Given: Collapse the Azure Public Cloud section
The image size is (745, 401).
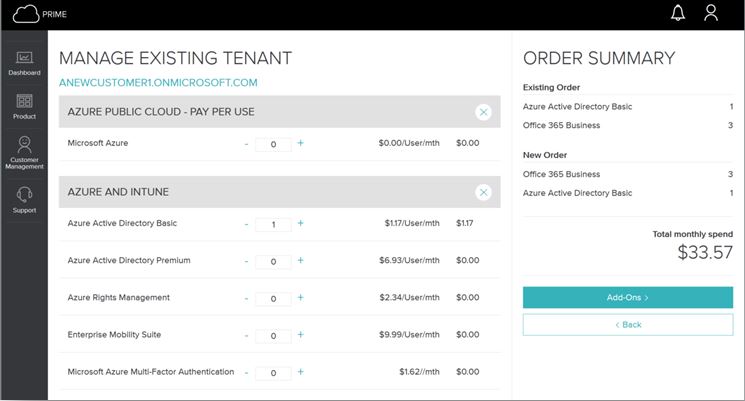Looking at the screenshot, I should click(x=484, y=112).
